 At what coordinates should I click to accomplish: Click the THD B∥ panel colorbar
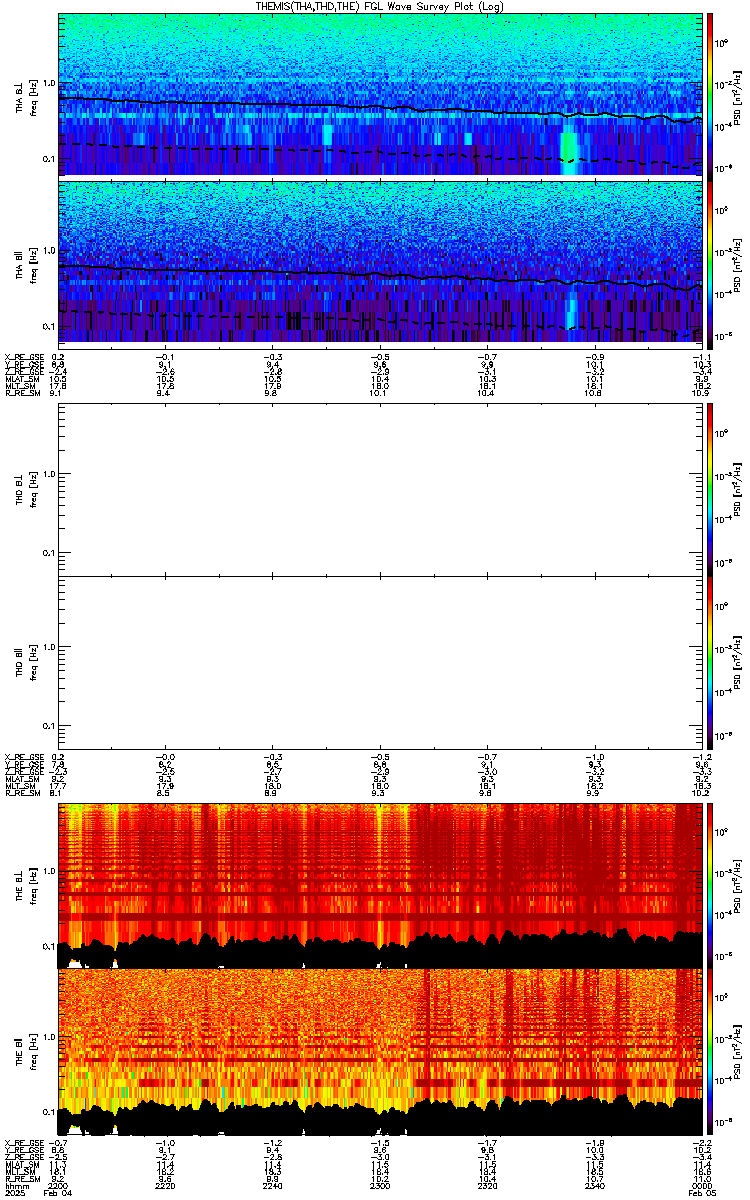click(710, 662)
